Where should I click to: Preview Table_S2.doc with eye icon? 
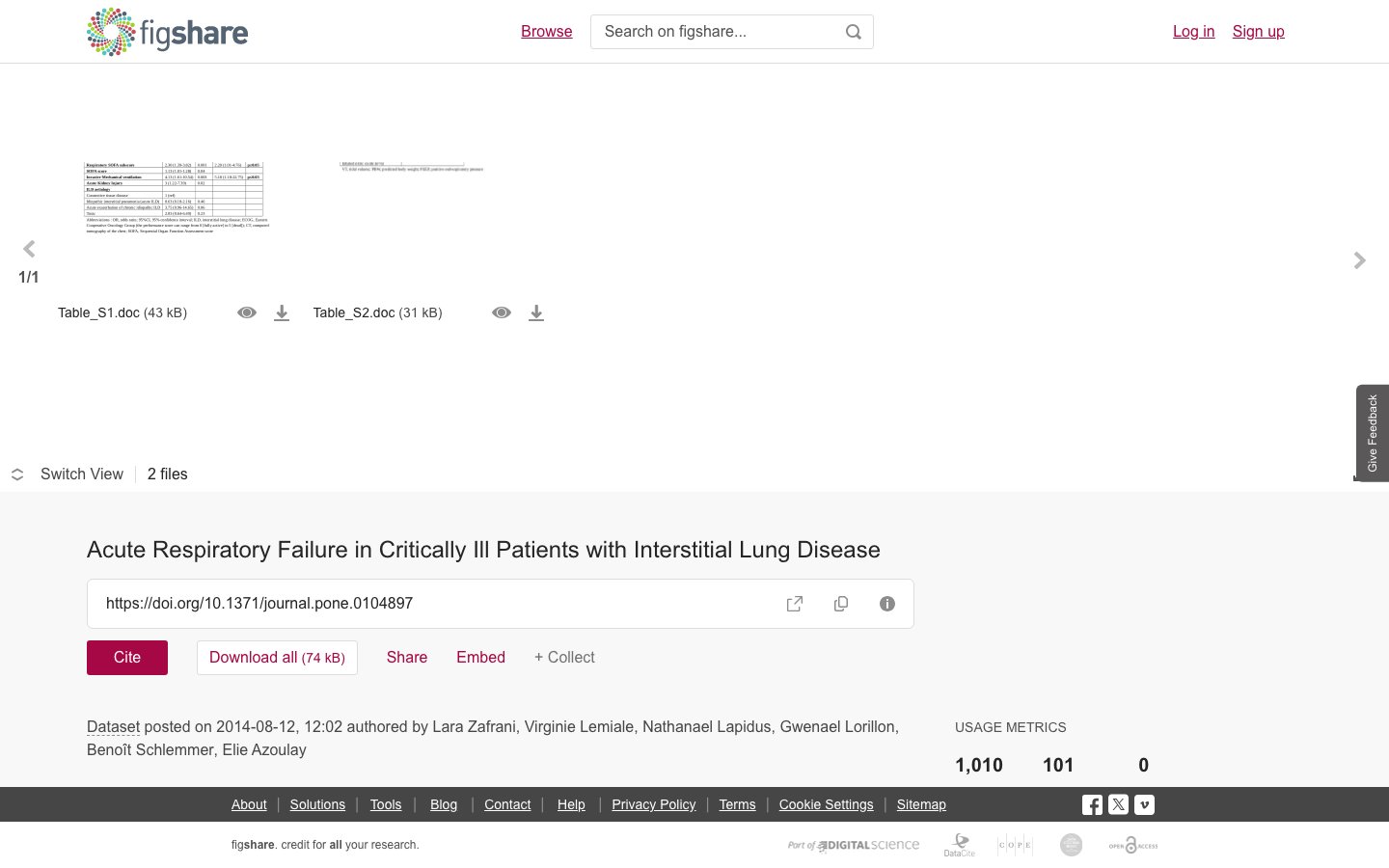point(502,312)
